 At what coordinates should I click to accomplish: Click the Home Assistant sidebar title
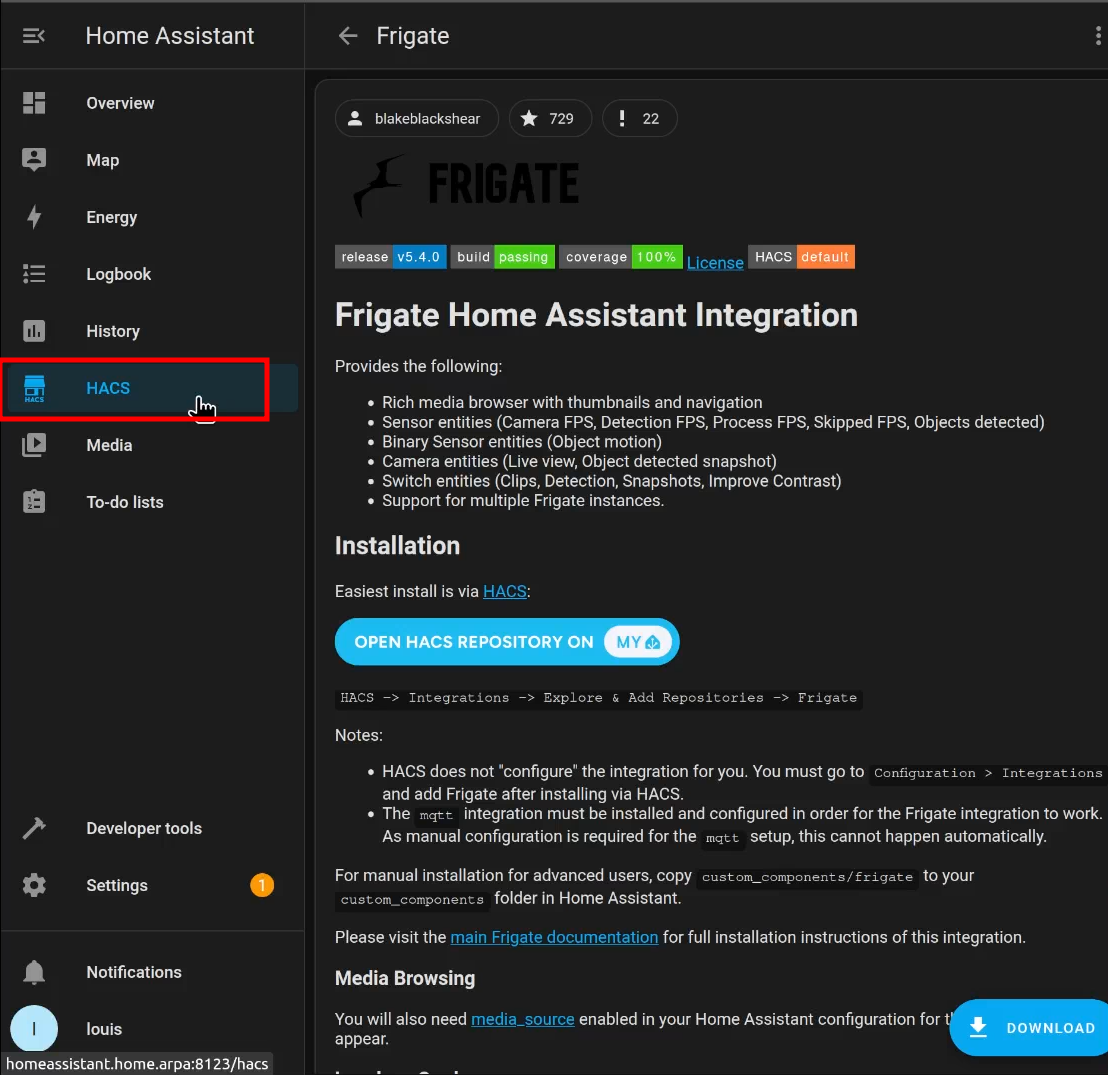170,36
